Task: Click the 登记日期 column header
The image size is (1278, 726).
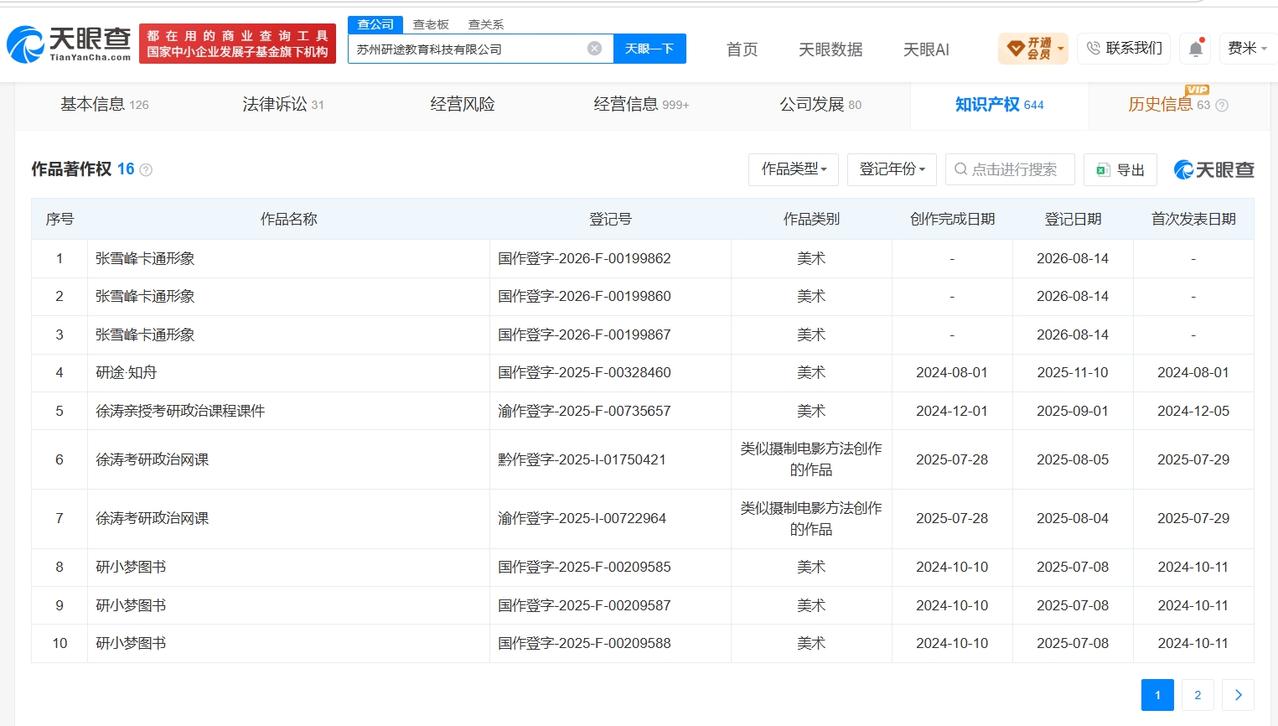Action: 1073,218
